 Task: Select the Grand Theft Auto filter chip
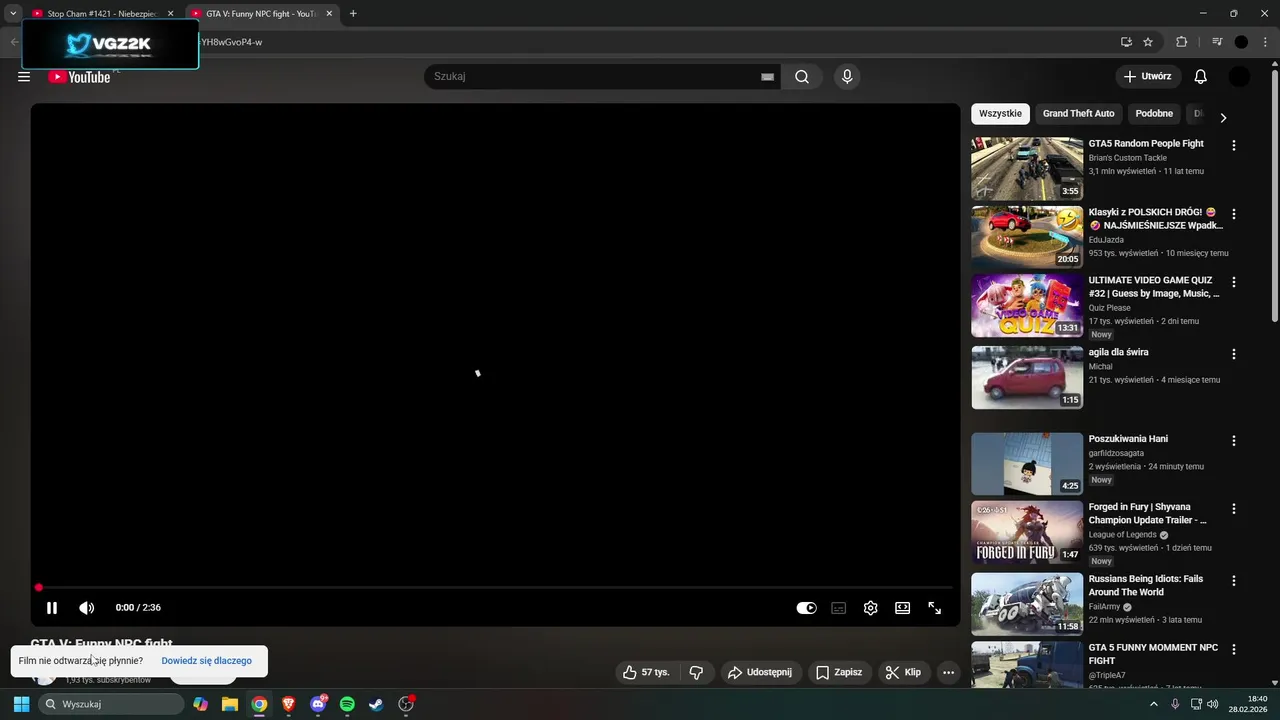click(x=1078, y=114)
